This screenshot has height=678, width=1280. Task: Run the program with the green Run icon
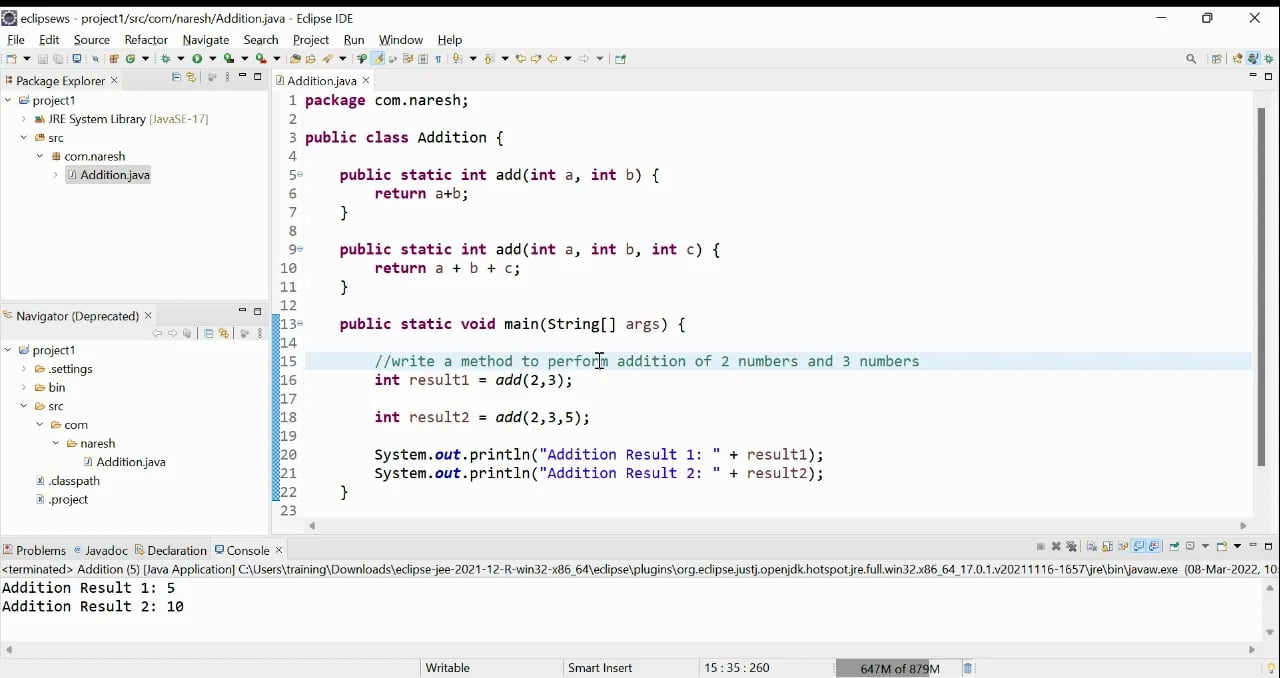coord(197,59)
